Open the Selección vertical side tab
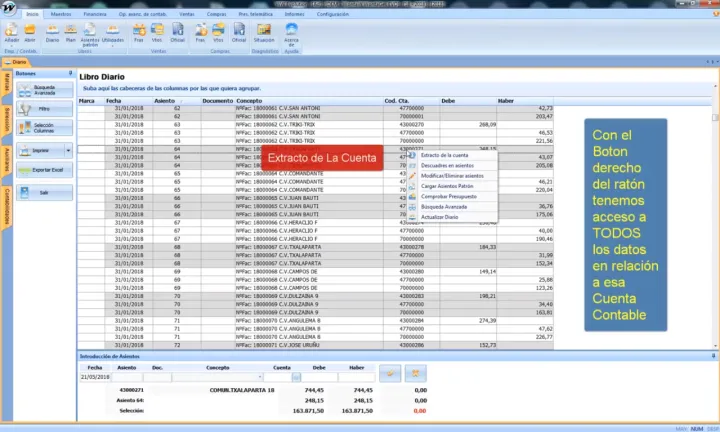 (7, 121)
